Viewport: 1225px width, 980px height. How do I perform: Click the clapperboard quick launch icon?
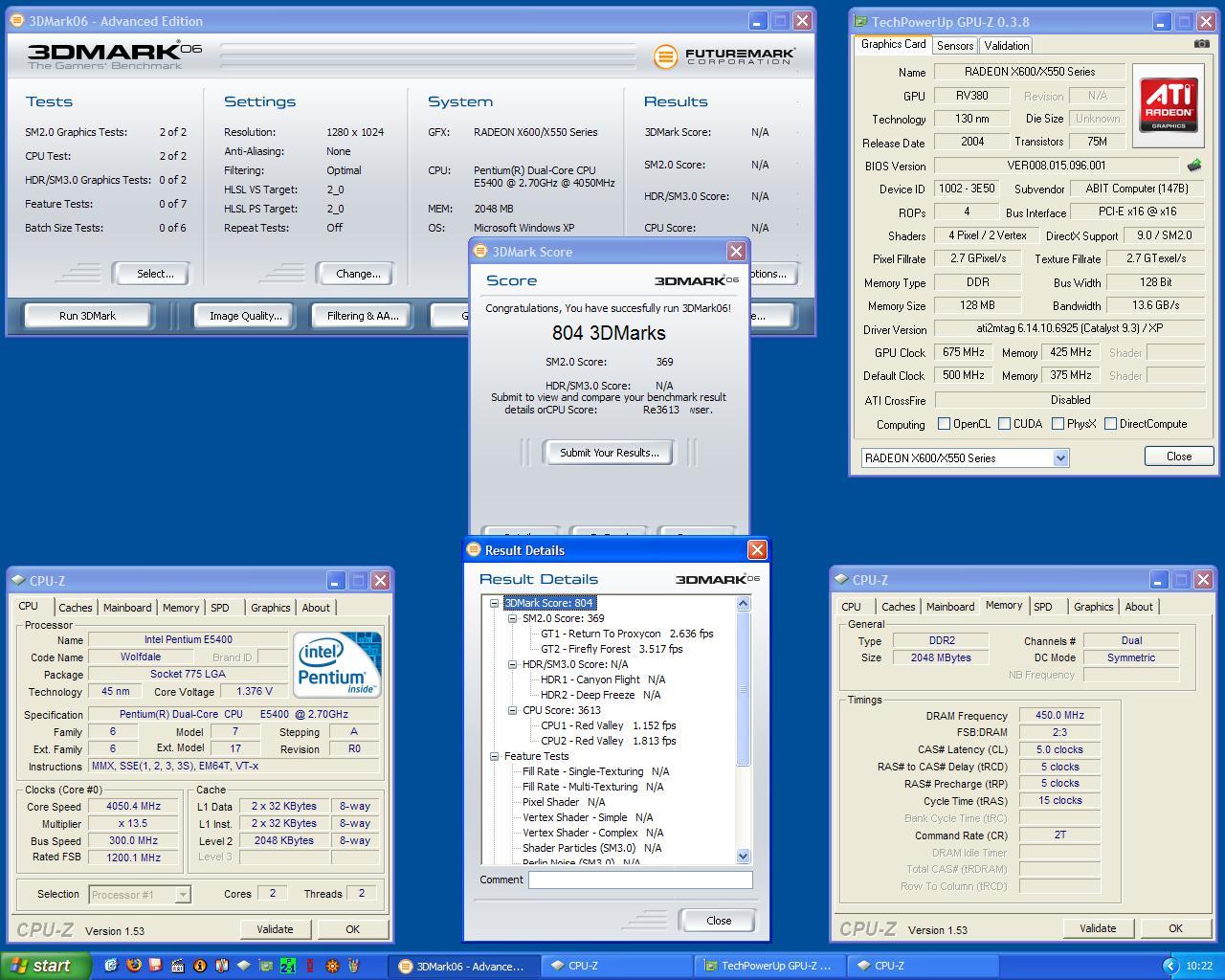coord(177,966)
